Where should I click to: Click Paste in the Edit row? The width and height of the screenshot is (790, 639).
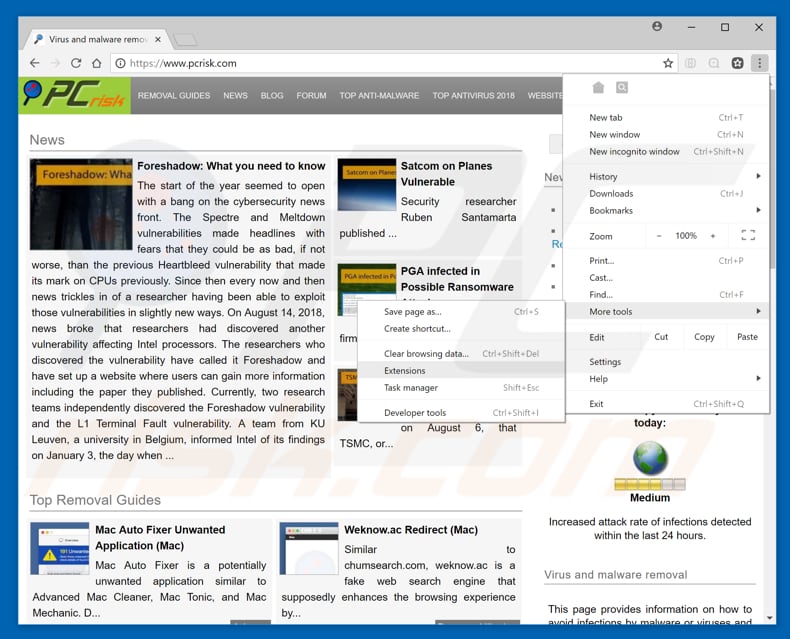pyautogui.click(x=747, y=337)
